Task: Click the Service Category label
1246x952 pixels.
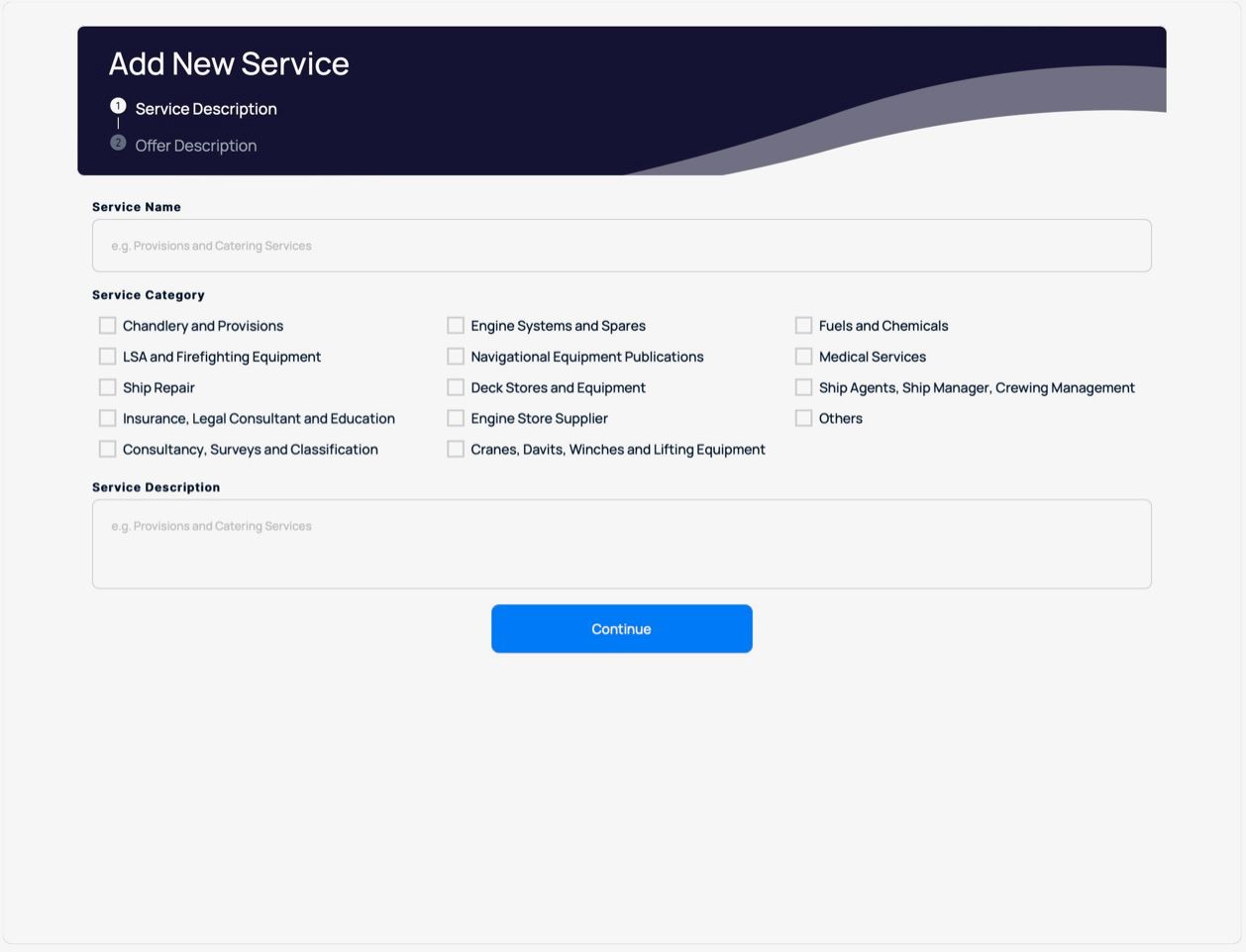Action: point(149,295)
